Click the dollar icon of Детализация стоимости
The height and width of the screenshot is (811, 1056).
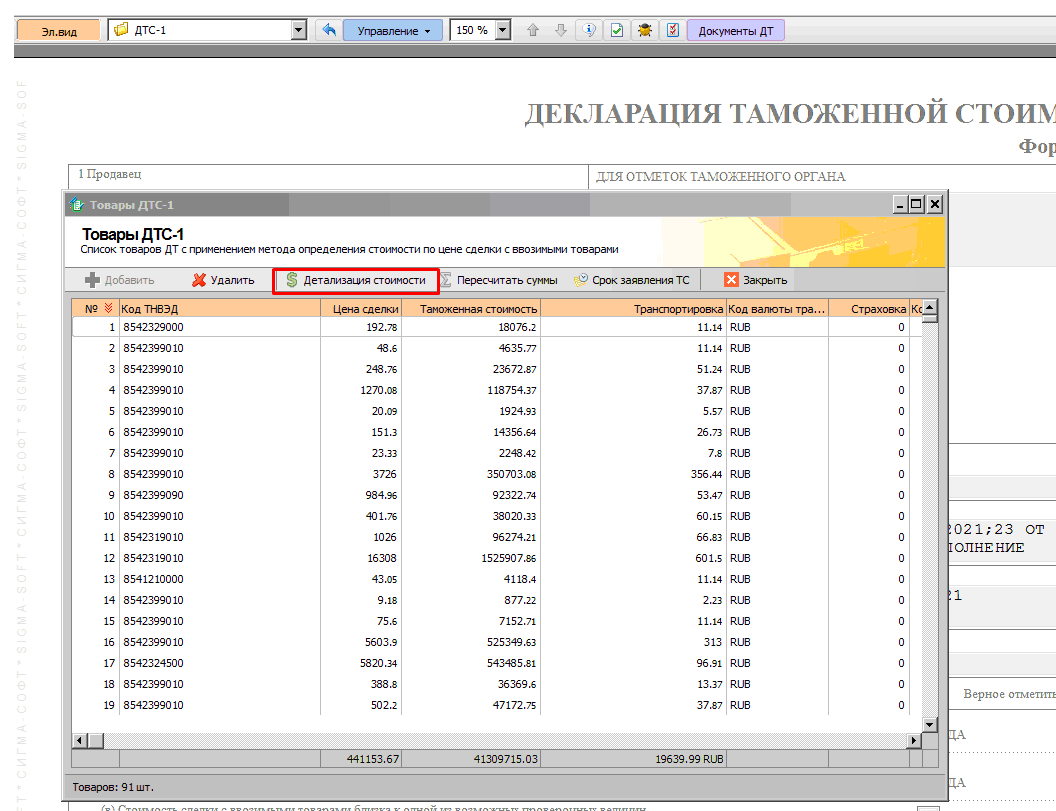pyautogui.click(x=292, y=280)
